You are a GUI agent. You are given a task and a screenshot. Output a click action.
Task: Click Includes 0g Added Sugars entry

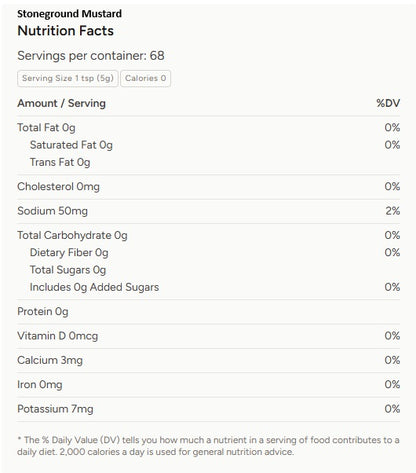(x=94, y=287)
